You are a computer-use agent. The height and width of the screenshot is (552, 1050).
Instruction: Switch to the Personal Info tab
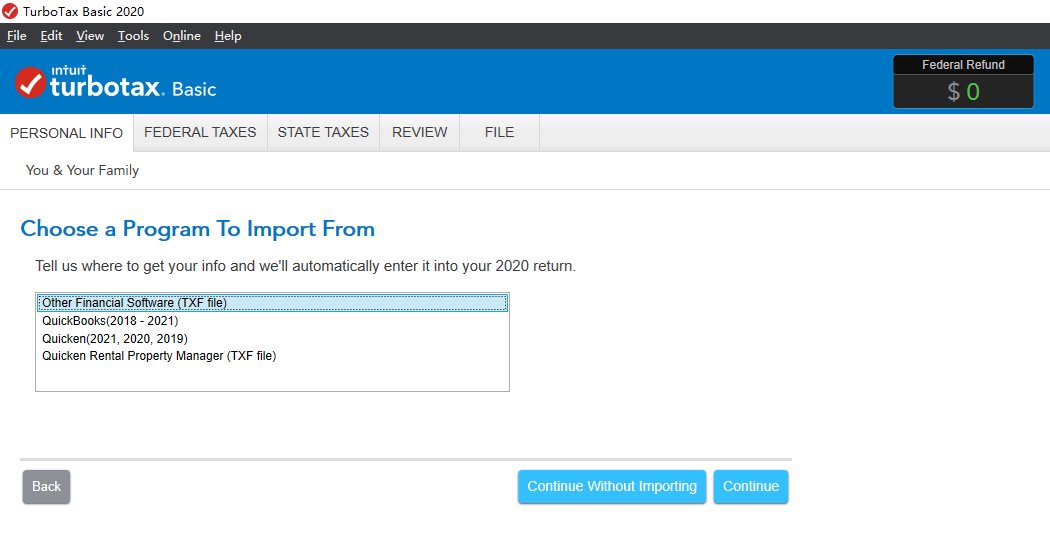(66, 133)
